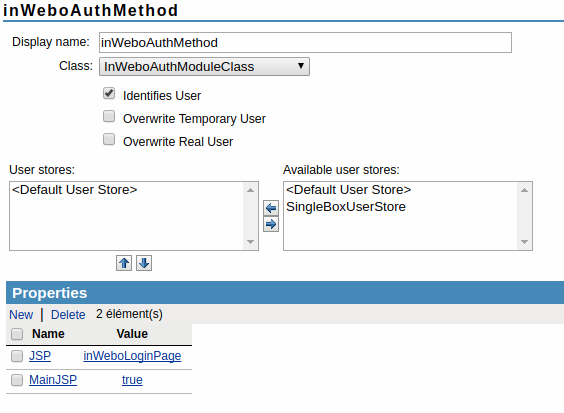Click the left arrow to add user store
This screenshot has height=413, width=564.
tap(271, 208)
